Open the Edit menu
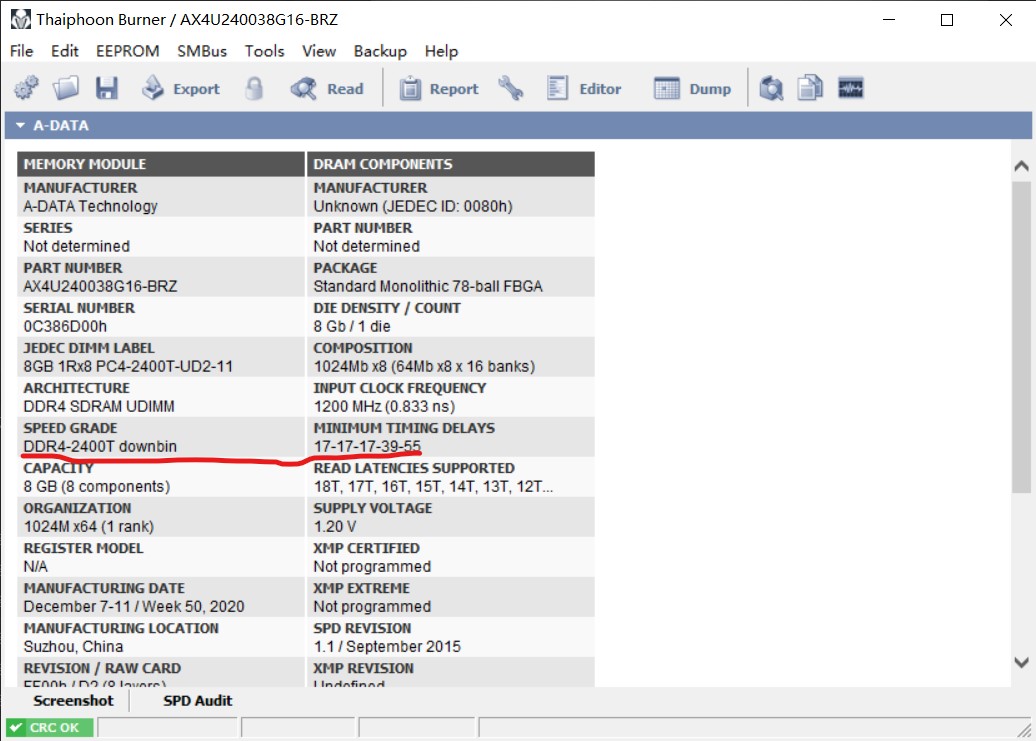 pyautogui.click(x=65, y=51)
